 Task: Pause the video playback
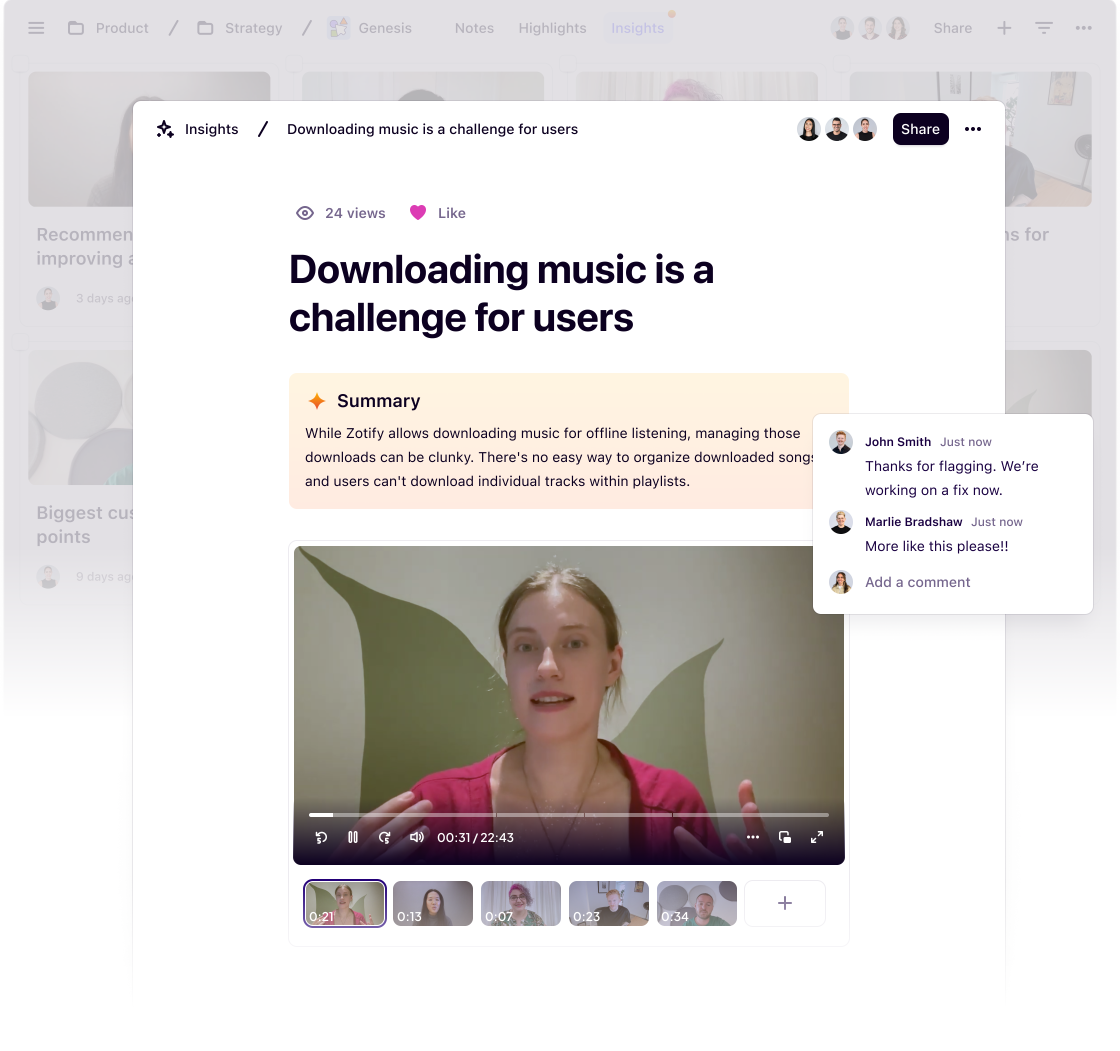point(353,837)
